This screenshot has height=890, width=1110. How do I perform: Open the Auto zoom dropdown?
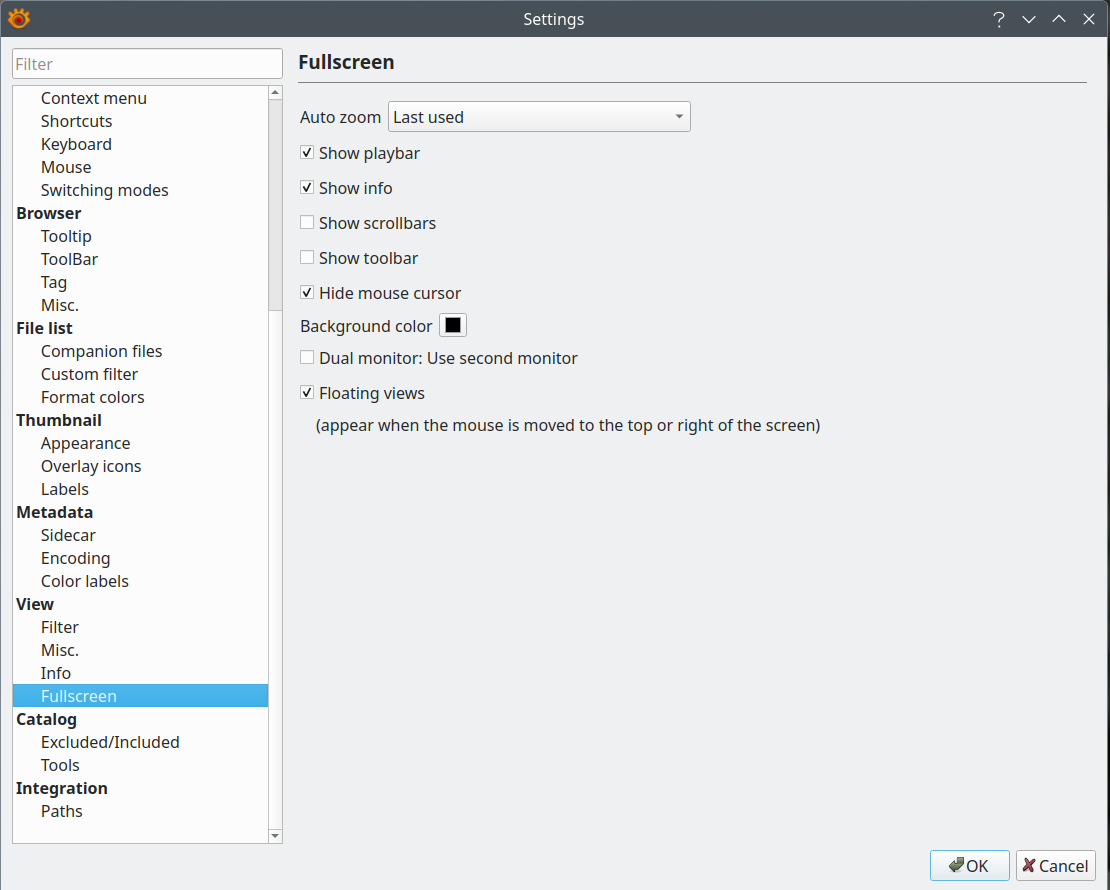(539, 117)
